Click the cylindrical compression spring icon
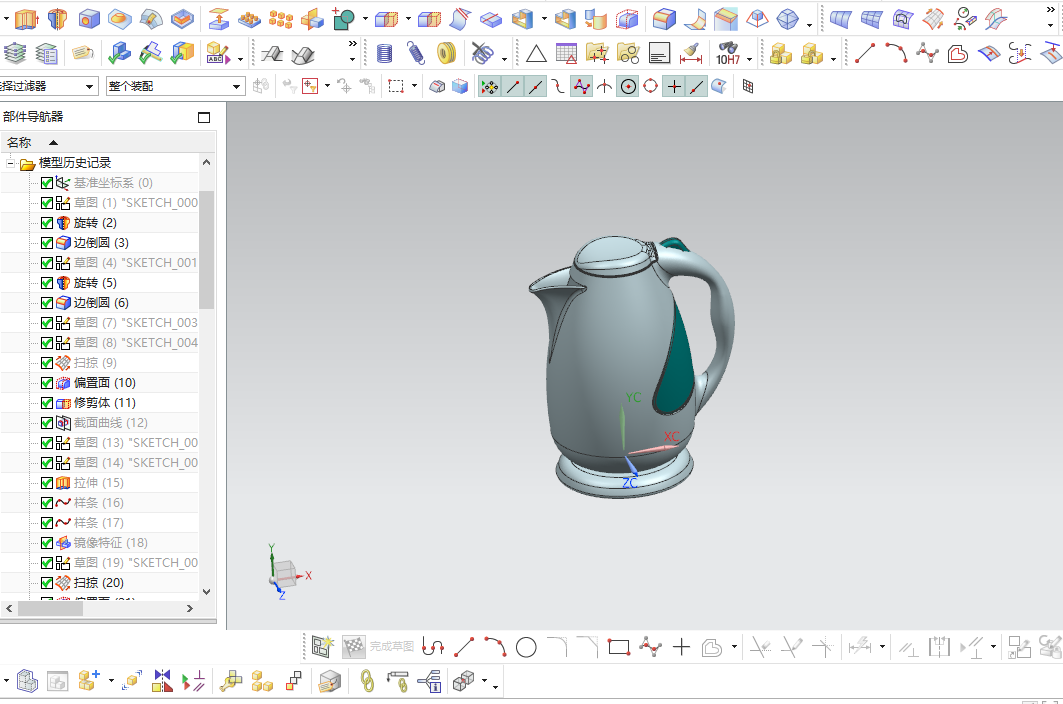1063x704 pixels. (384, 53)
